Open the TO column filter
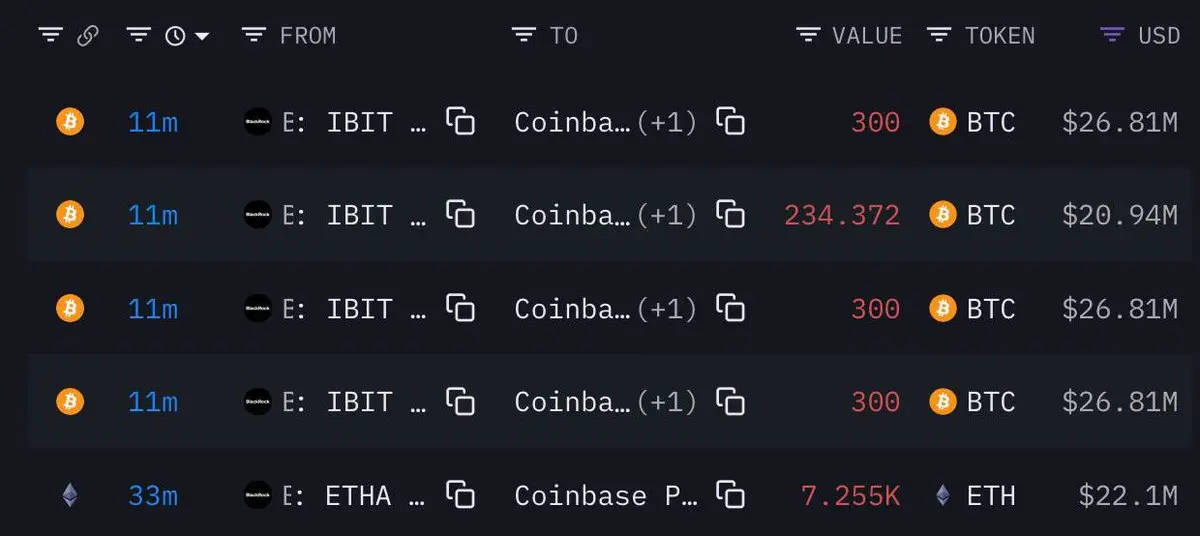Screen dimensions: 1200x536 coord(524,36)
